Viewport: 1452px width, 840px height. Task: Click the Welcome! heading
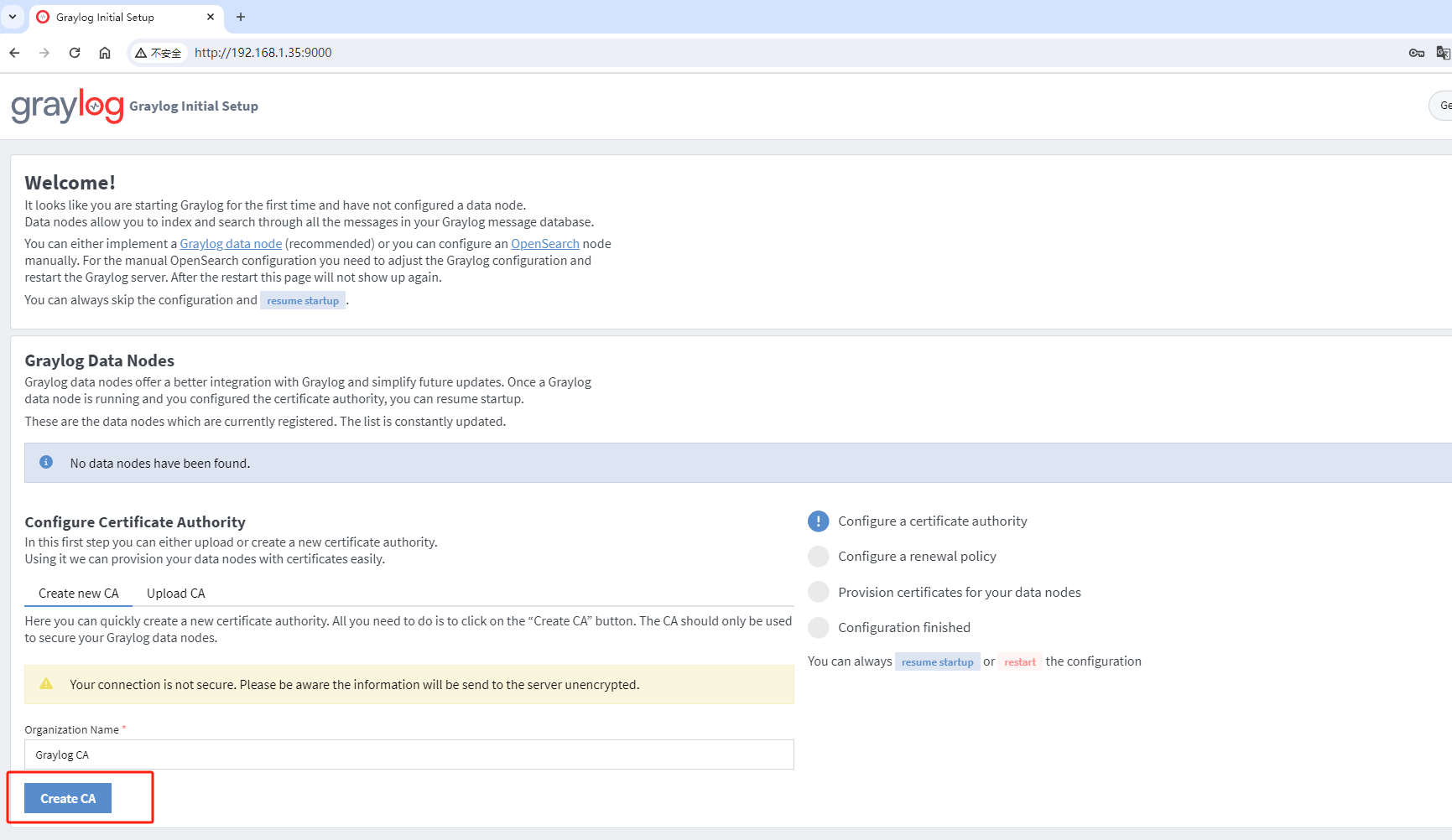click(x=70, y=183)
